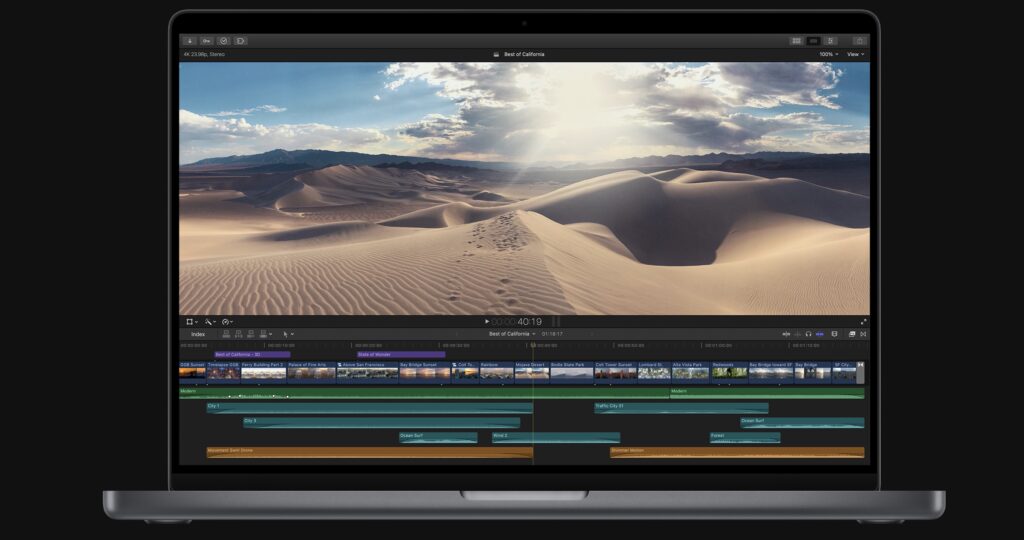Toggle the Browser grid panel button
The width and height of the screenshot is (1024, 540).
click(796, 41)
